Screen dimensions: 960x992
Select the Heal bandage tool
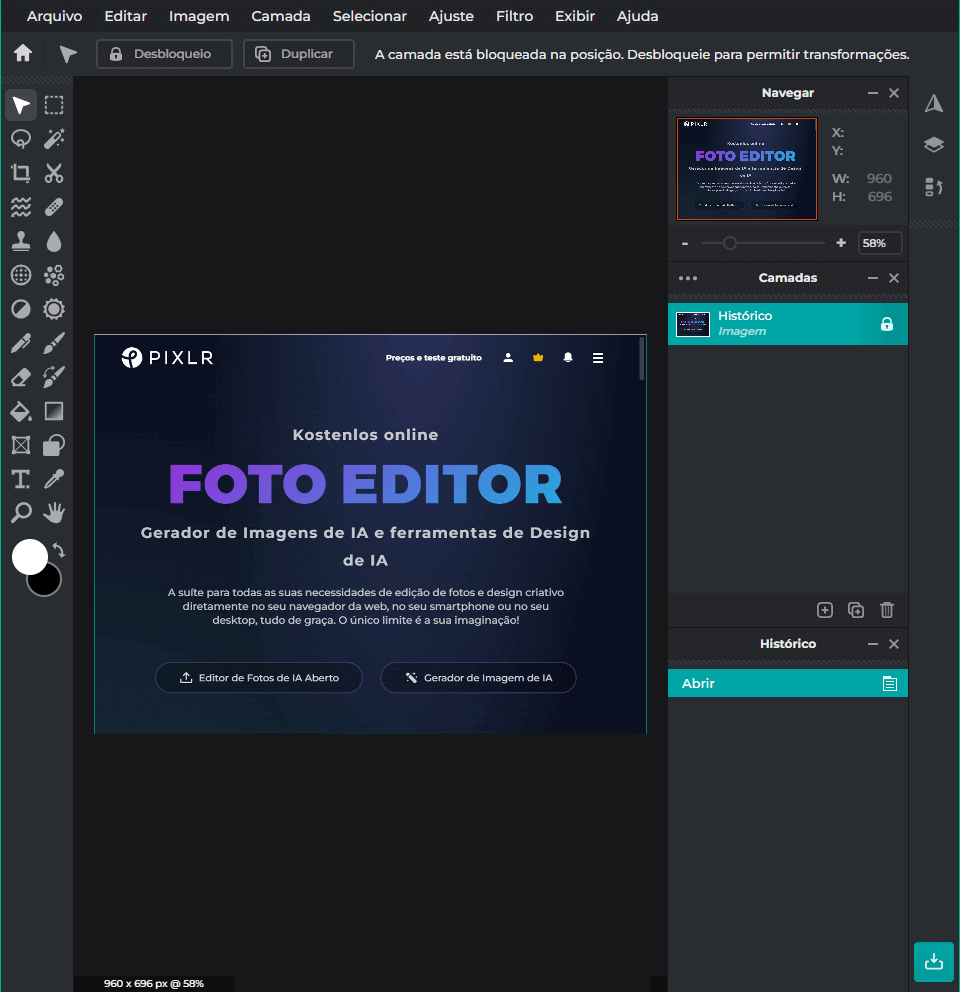tap(54, 208)
